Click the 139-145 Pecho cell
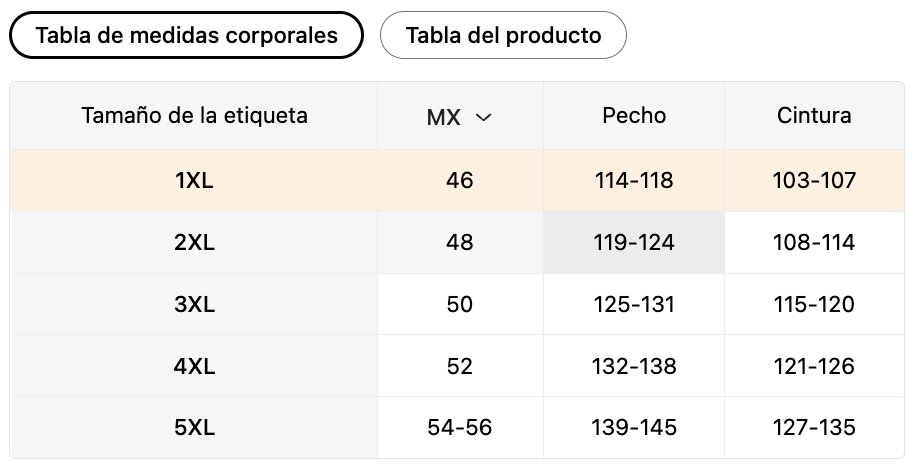The width and height of the screenshot is (924, 466). 634,427
